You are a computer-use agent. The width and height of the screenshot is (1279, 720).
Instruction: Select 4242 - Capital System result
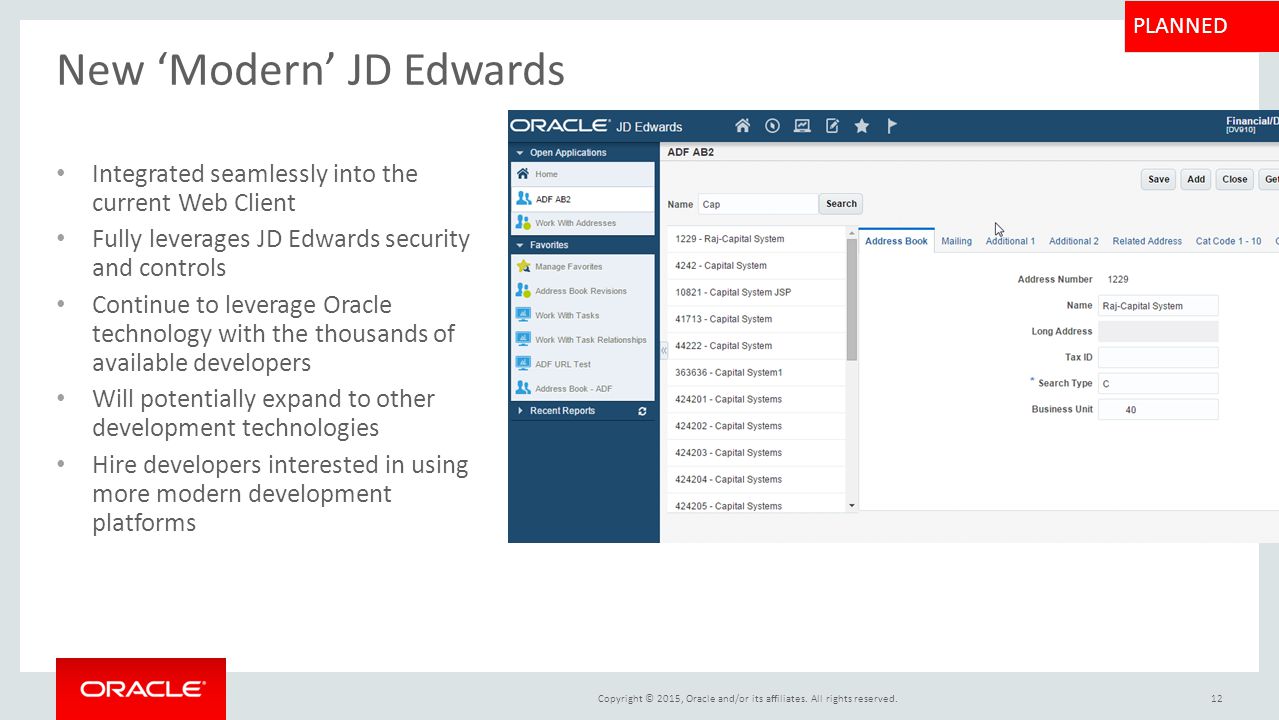point(757,266)
